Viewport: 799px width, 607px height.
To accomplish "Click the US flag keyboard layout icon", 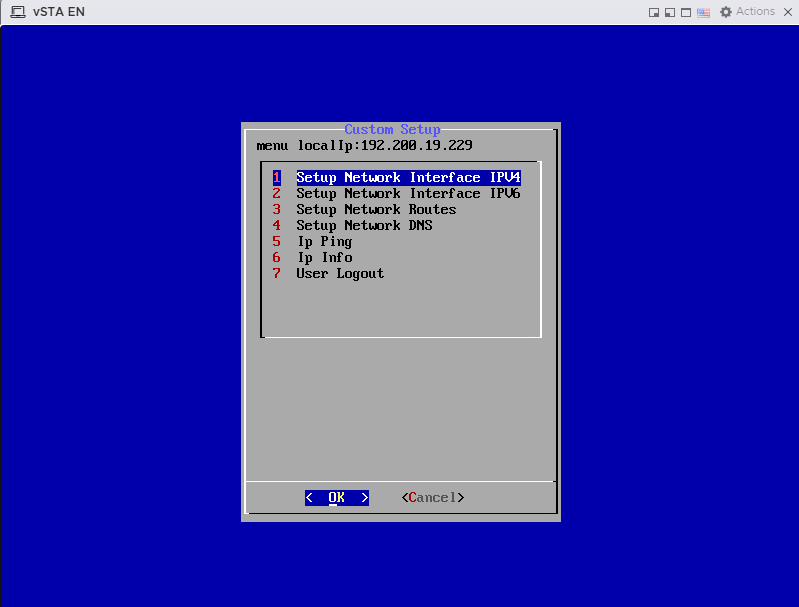I will coord(703,12).
